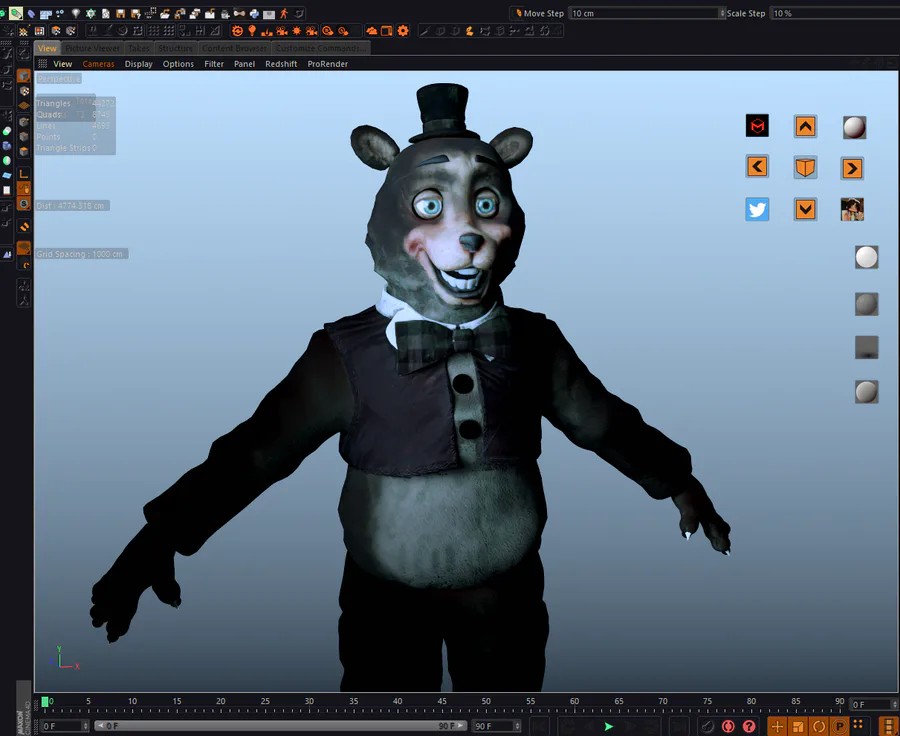Switch to the Takes tab
The height and width of the screenshot is (736, 900).
click(x=138, y=48)
